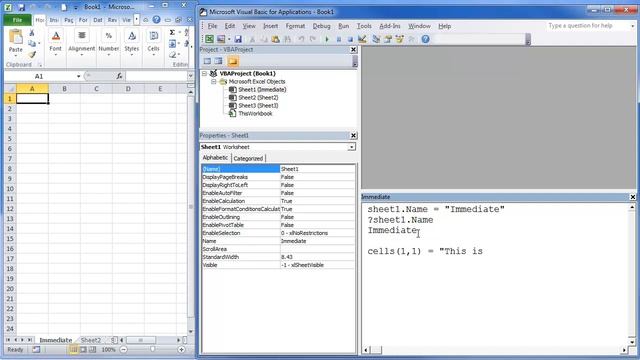This screenshot has width=640, height=360.
Task: Click the View Microsoft Excel toolbar icon
Action: pos(209,39)
